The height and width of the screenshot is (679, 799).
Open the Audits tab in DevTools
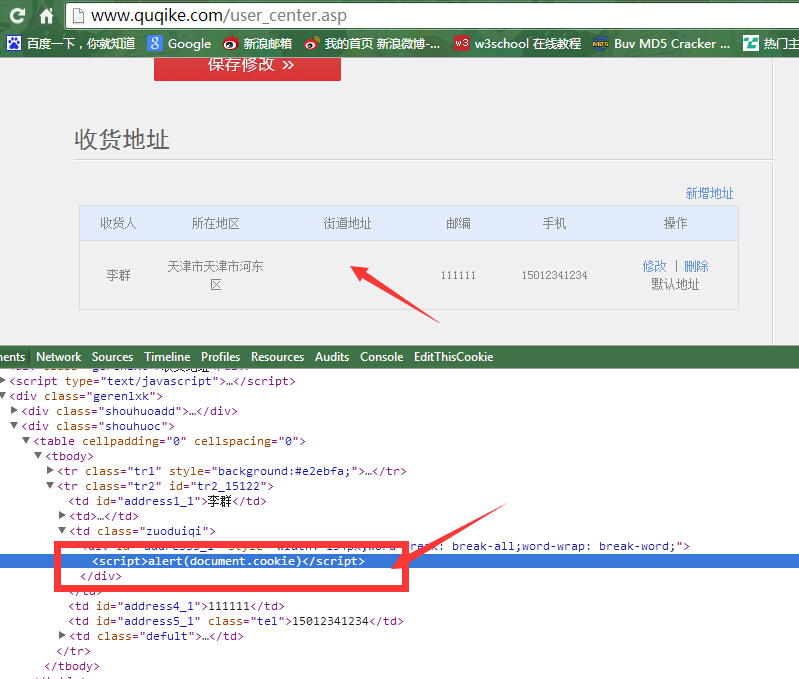tap(332, 357)
